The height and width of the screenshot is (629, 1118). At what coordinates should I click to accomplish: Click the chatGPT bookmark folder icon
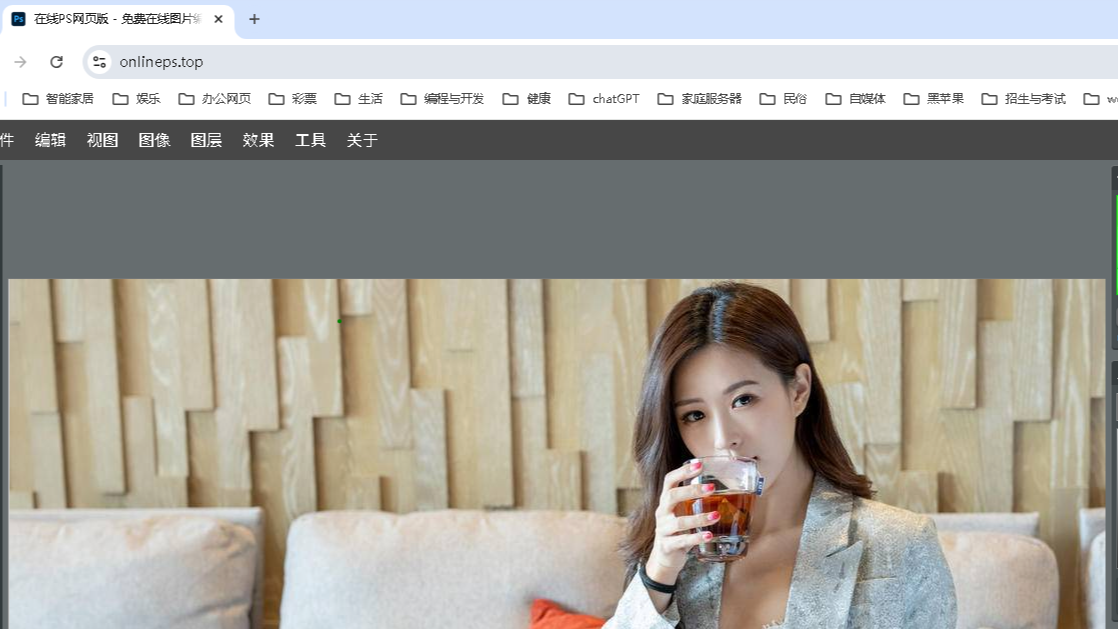(x=577, y=98)
